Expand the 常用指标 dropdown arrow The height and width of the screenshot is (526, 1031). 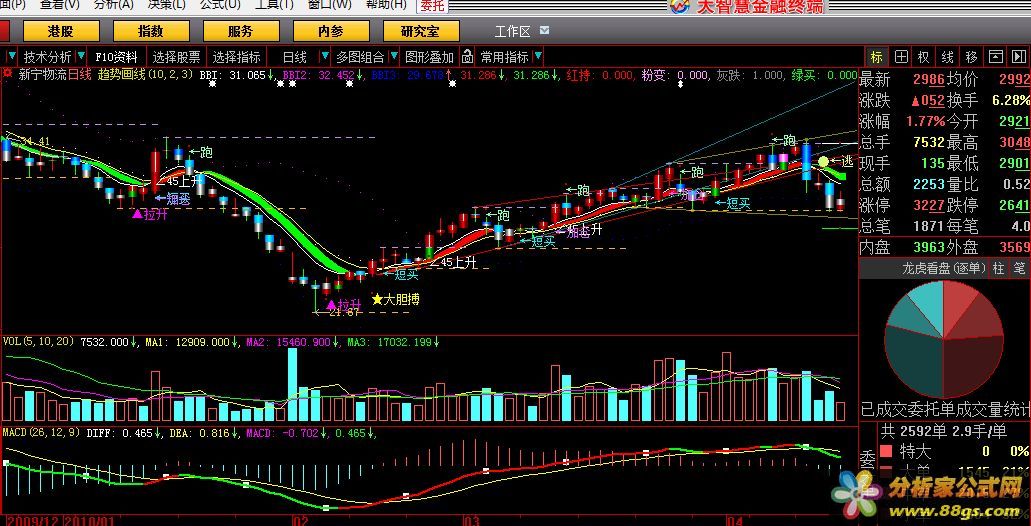tap(539, 57)
